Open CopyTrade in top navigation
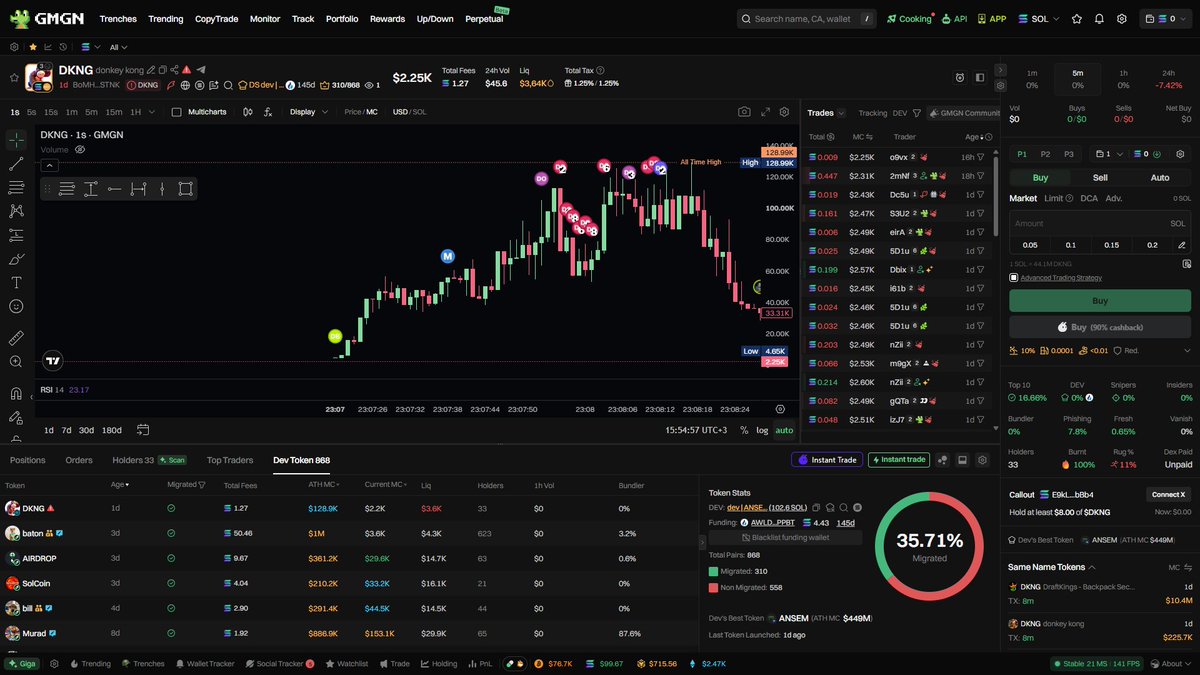The height and width of the screenshot is (675, 1200). coord(217,19)
